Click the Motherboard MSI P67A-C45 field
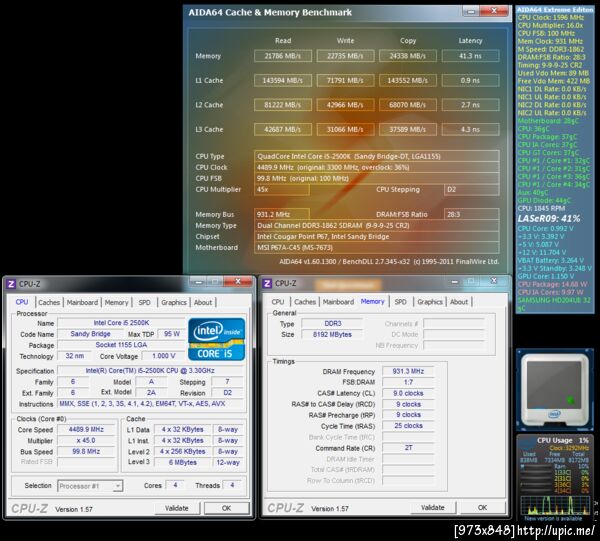Screen dimensions: 600x541 point(377,248)
